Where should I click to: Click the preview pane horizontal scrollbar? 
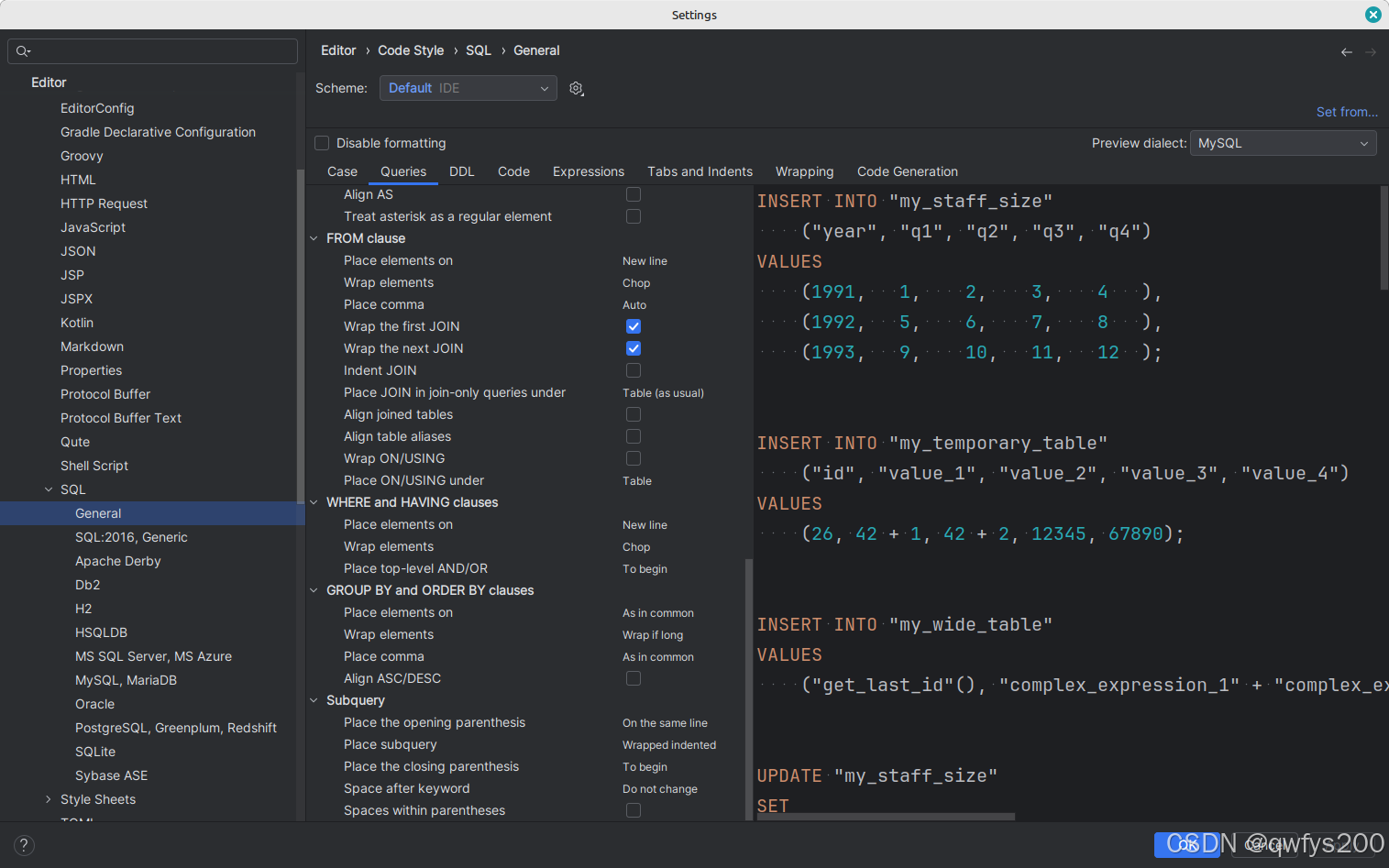click(x=886, y=817)
